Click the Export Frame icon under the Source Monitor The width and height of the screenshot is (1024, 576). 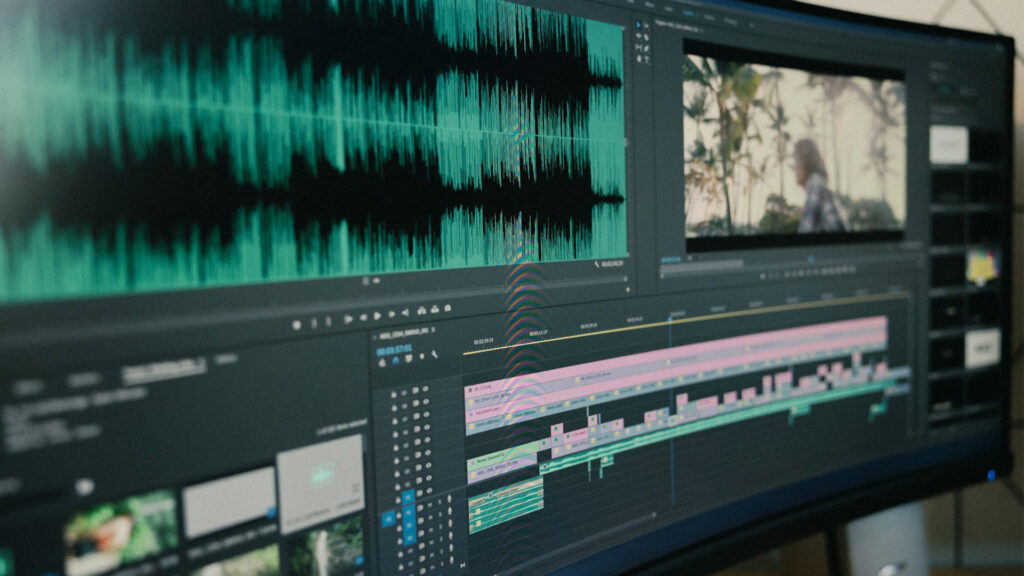[447, 307]
